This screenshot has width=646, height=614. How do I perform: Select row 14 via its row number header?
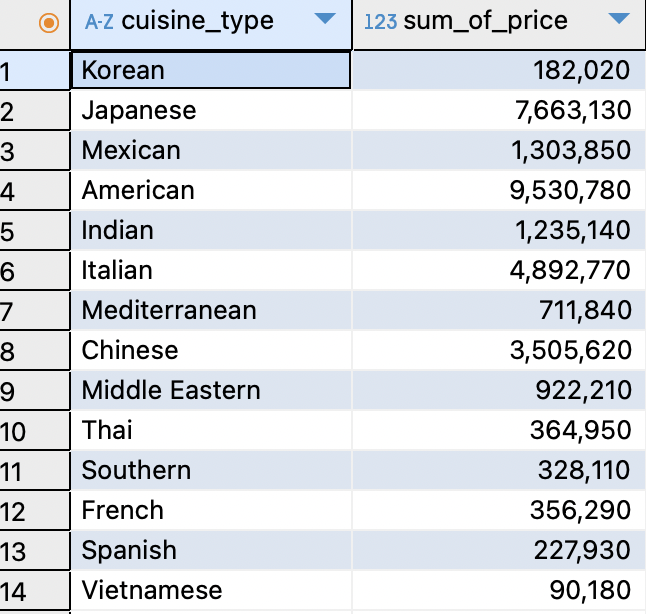35,590
